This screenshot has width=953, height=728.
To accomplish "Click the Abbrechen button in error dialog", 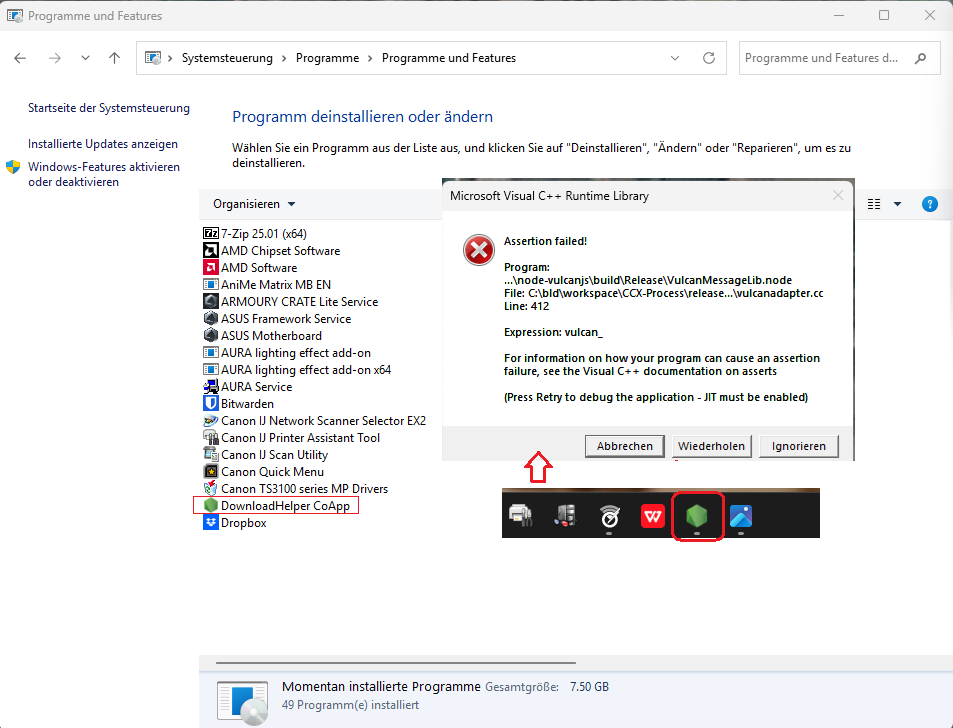I will click(x=624, y=446).
